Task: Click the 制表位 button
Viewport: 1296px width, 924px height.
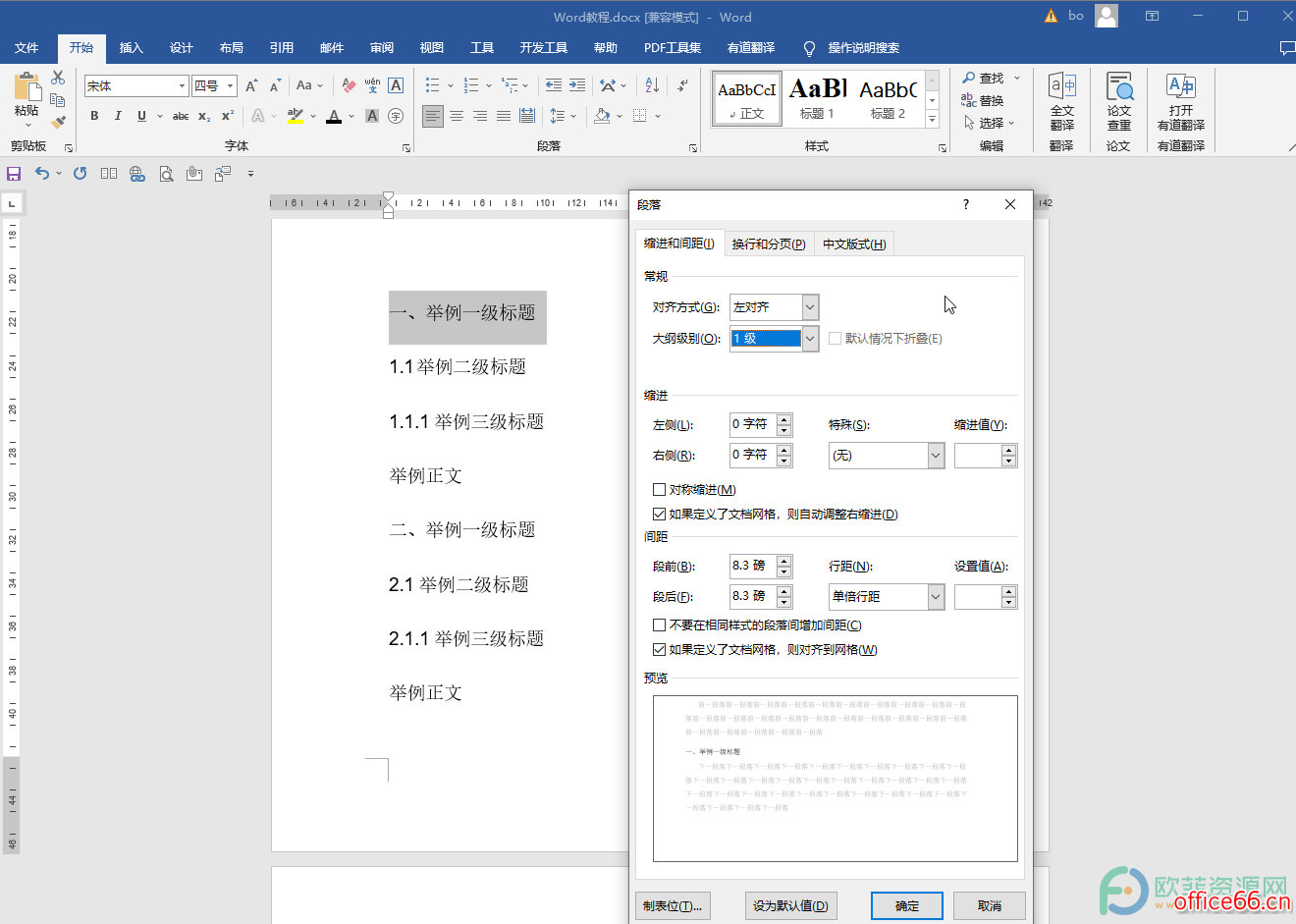Action: 673,905
